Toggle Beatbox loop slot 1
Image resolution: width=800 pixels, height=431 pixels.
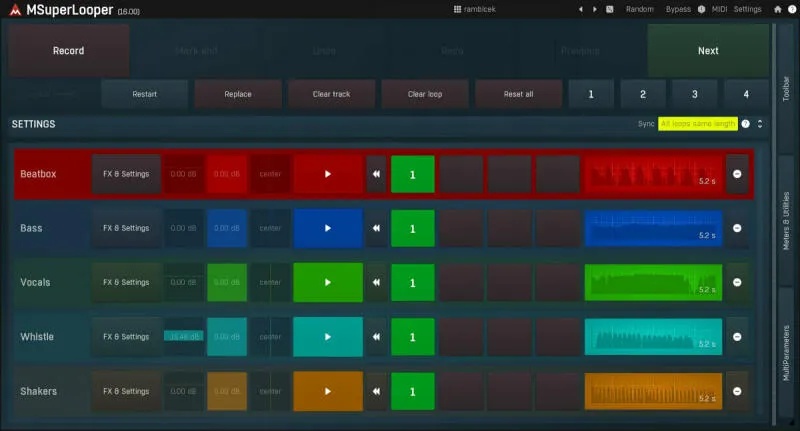pyautogui.click(x=412, y=174)
